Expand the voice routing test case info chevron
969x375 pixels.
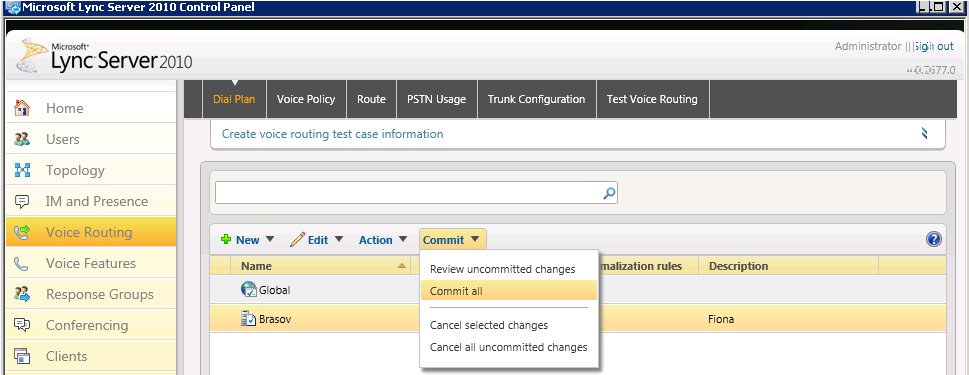(x=925, y=133)
